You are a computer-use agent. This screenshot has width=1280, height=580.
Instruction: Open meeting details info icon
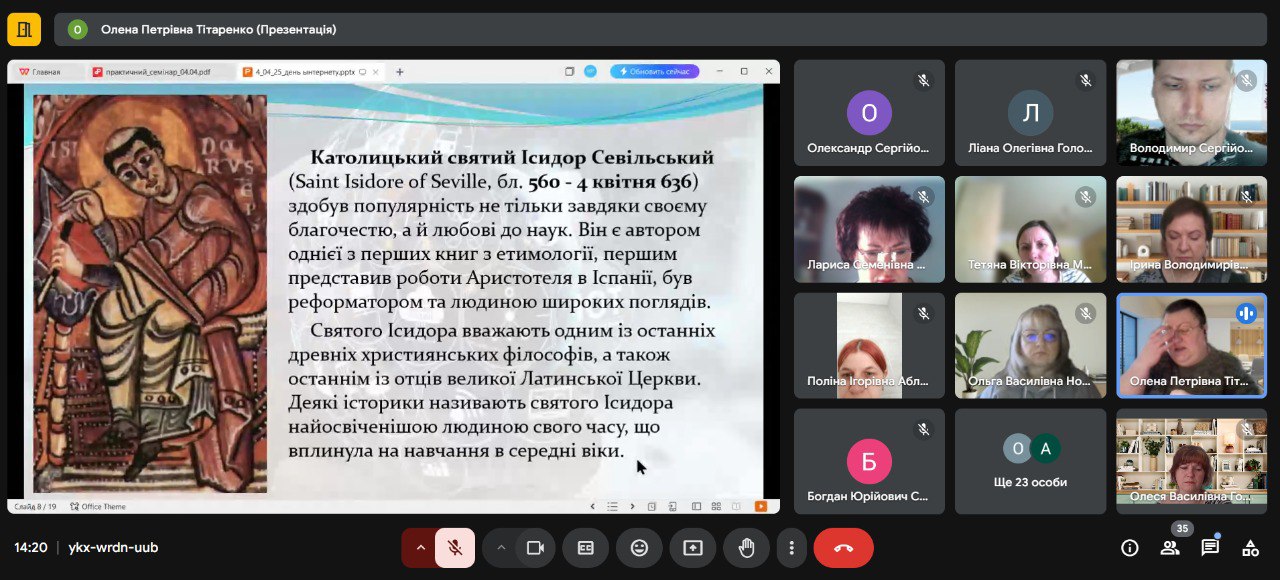pos(1130,548)
